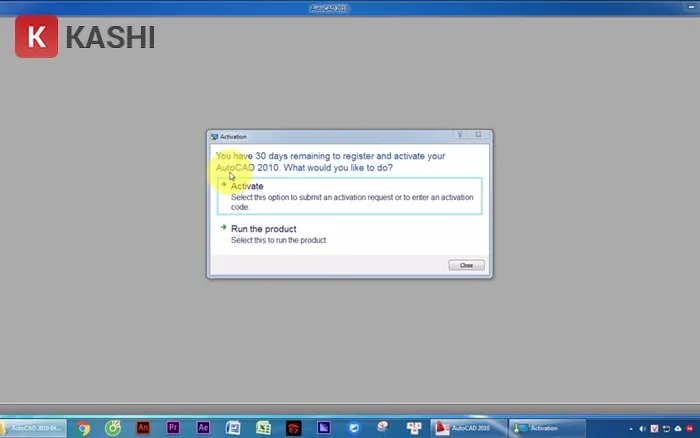Click the green arrow beside Activate

(224, 184)
